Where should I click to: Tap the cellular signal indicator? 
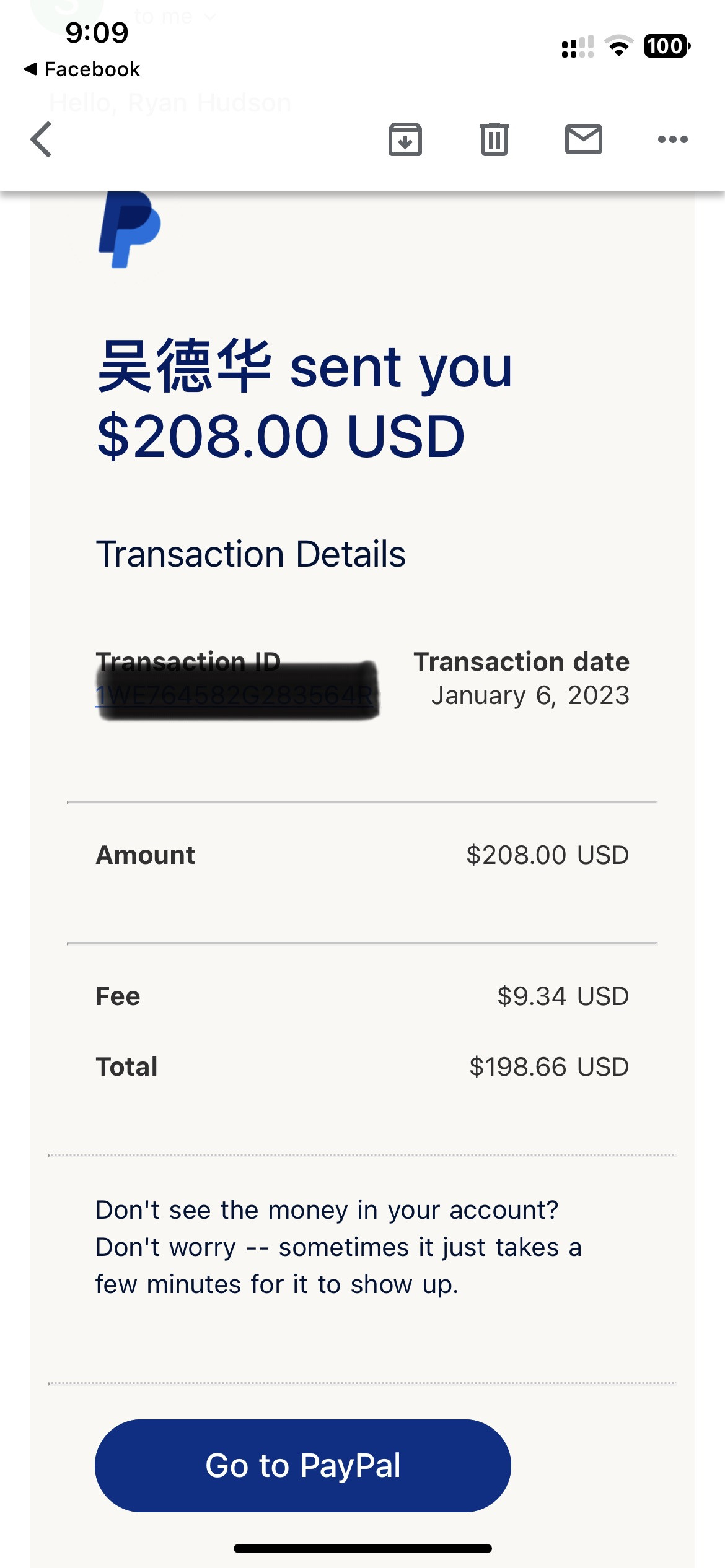click(578, 46)
